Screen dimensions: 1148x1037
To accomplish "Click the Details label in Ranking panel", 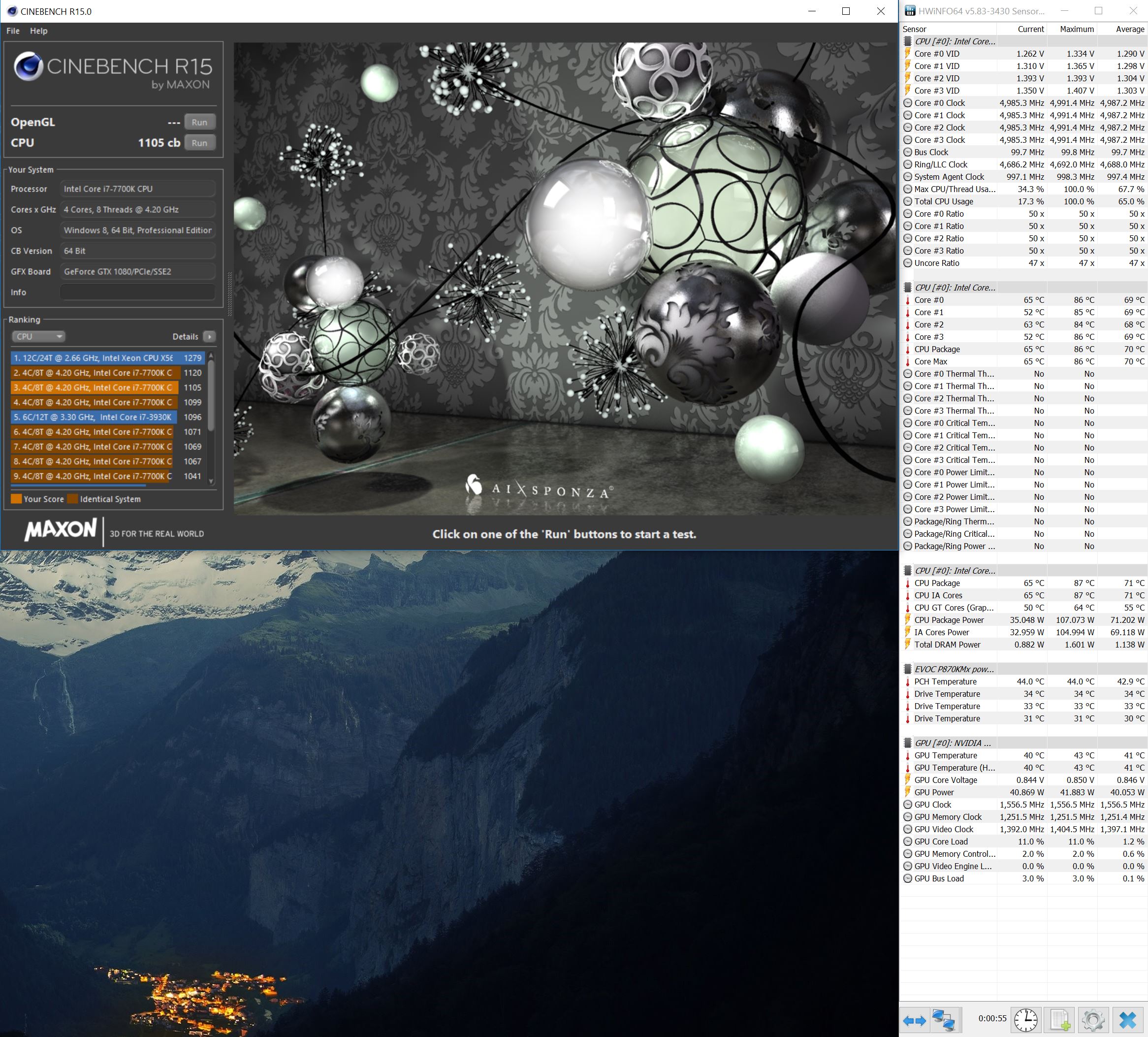I will (185, 336).
